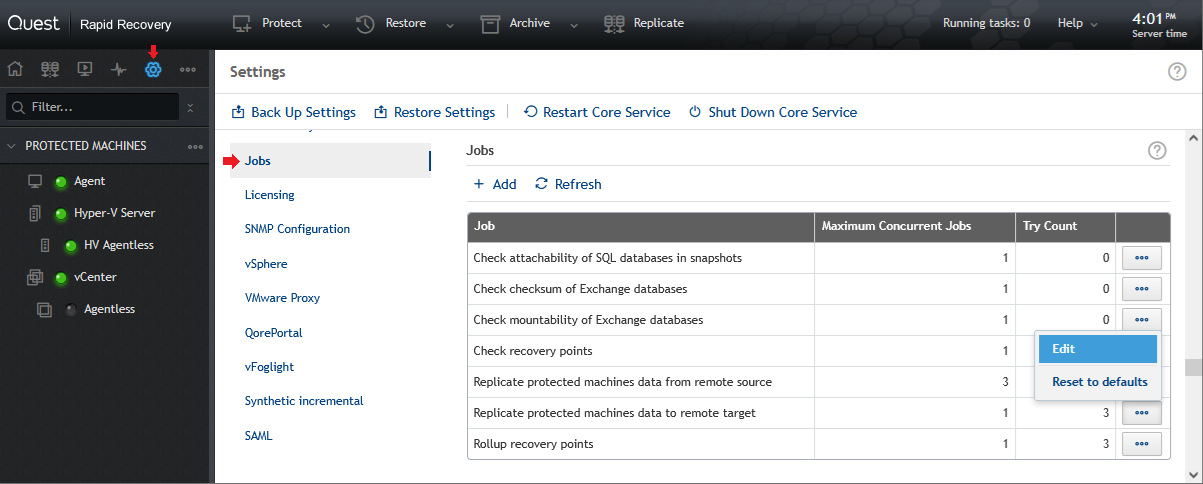This screenshot has height=484, width=1203.
Task: Open the Archive menu
Action: 515,23
